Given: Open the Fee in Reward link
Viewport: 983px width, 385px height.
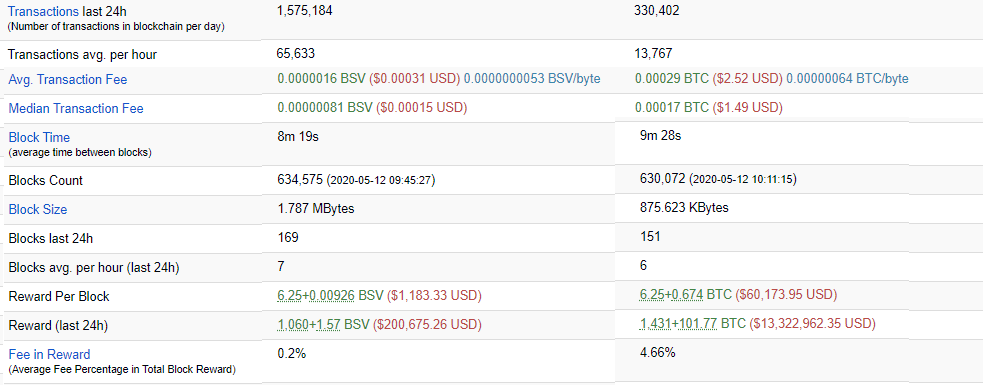Looking at the screenshot, I should (x=50, y=354).
